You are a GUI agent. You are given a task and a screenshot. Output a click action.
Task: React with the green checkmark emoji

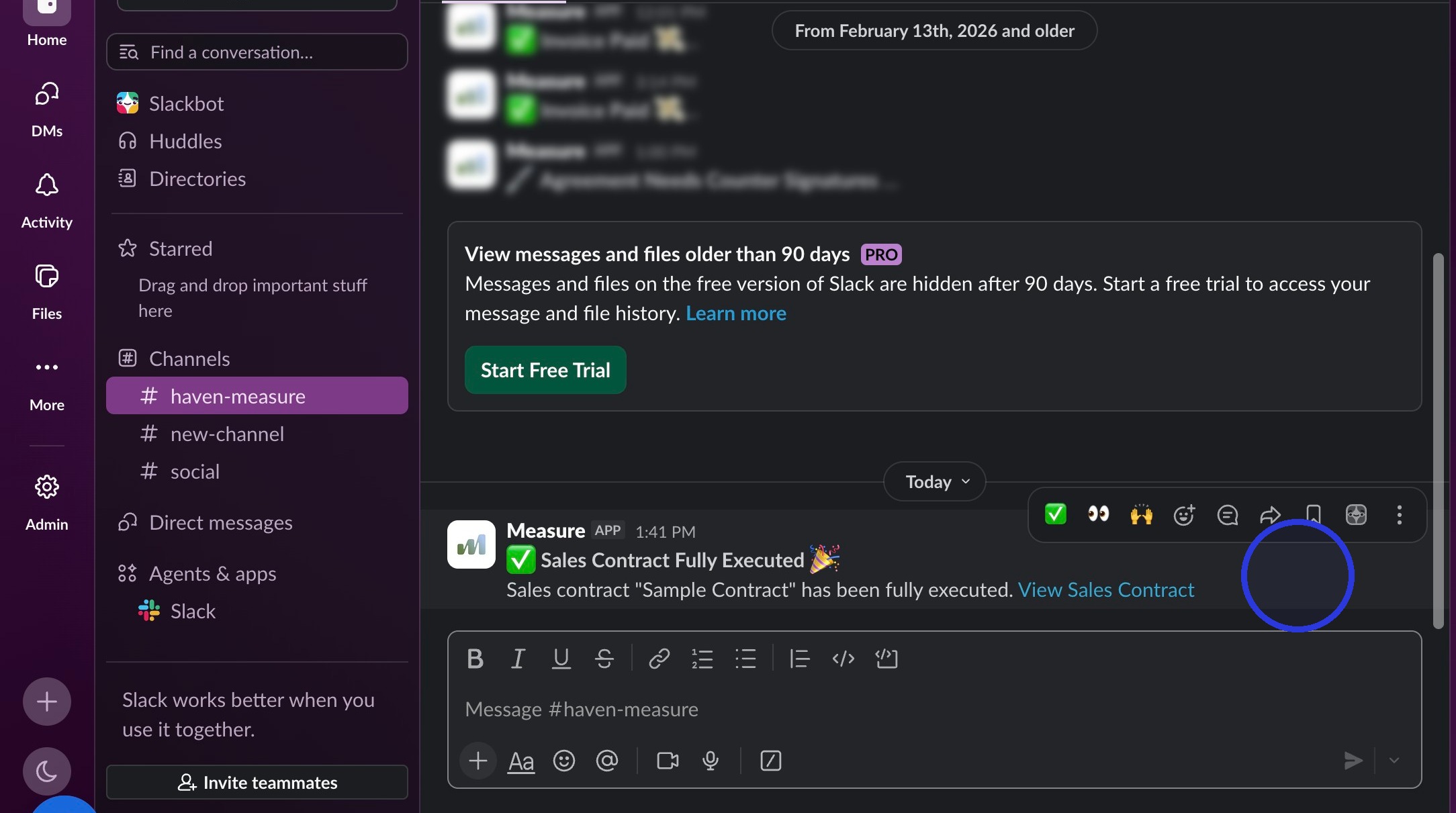click(x=1056, y=515)
